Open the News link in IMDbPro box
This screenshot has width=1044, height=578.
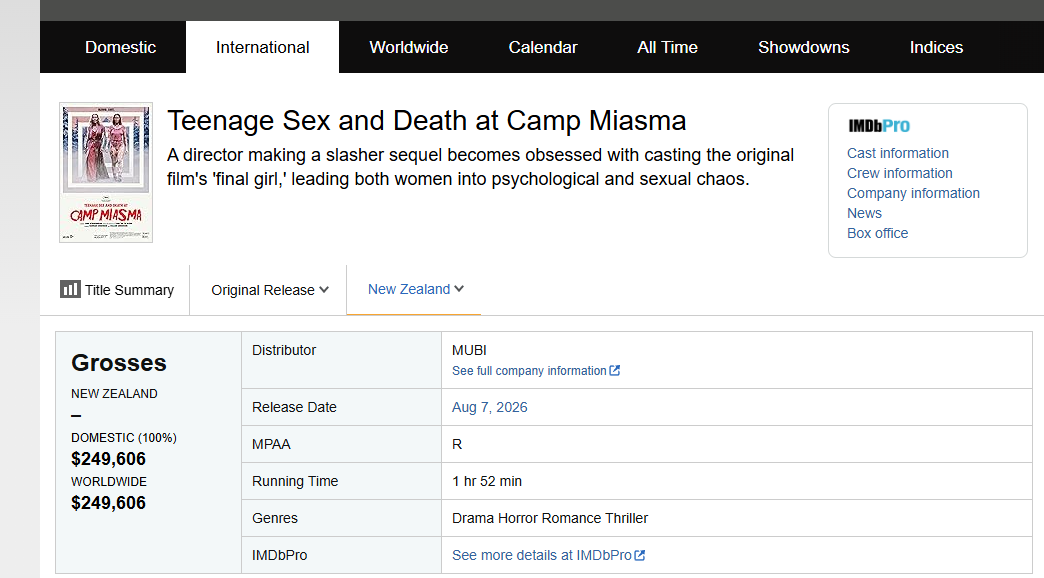[864, 213]
